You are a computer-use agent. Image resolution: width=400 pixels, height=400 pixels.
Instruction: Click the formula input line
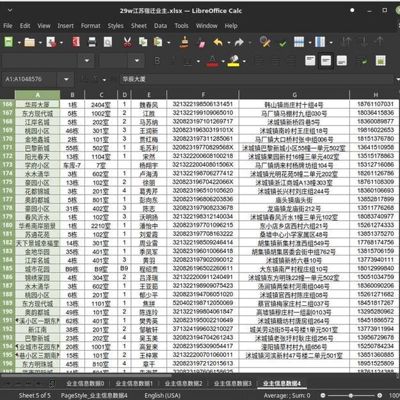[257, 79]
